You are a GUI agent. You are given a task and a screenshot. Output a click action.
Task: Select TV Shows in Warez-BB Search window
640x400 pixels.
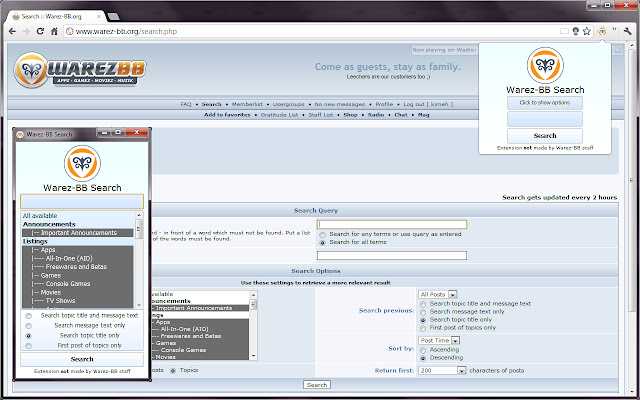tap(78, 301)
